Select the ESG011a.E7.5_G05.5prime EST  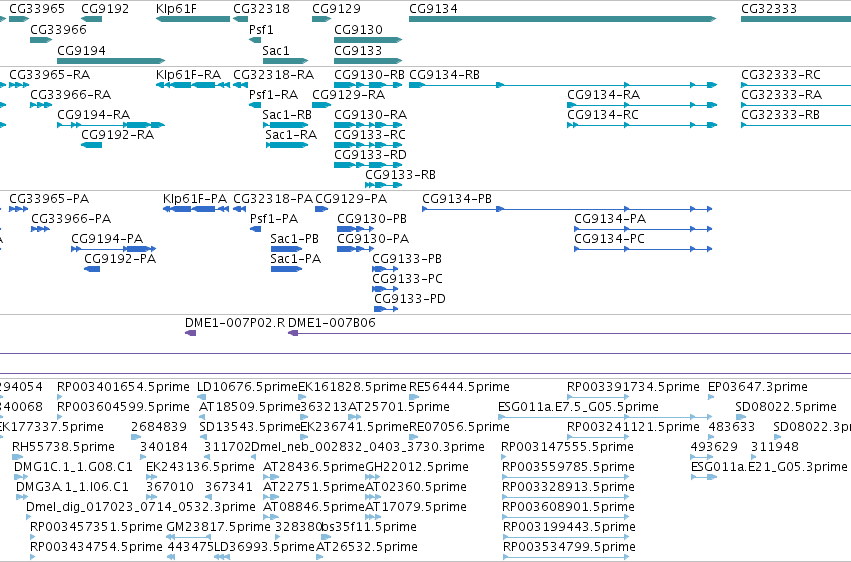pos(605,417)
